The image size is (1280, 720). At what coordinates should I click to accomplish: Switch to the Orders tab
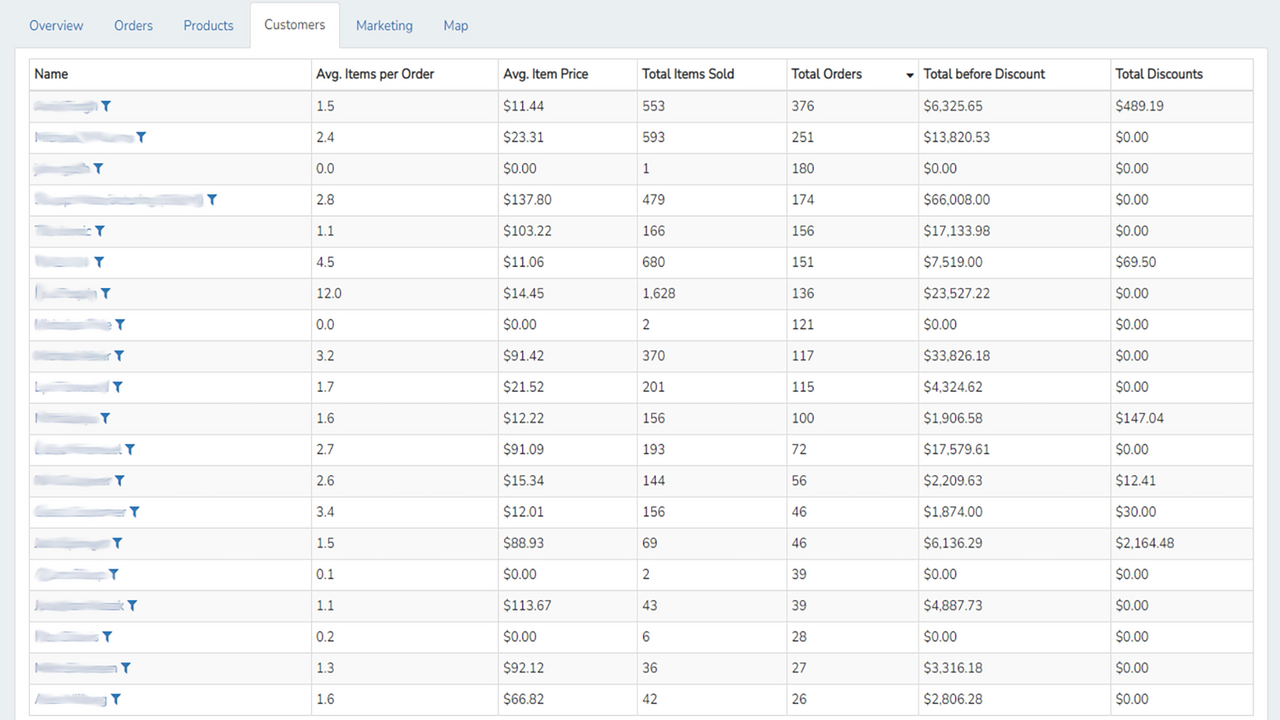[x=133, y=26]
